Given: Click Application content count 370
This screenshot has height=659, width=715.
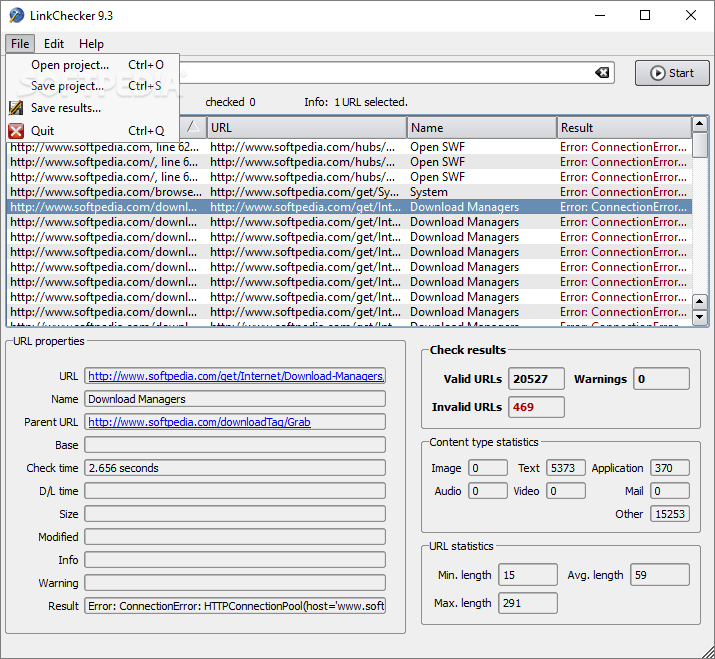Looking at the screenshot, I should coord(670,468).
